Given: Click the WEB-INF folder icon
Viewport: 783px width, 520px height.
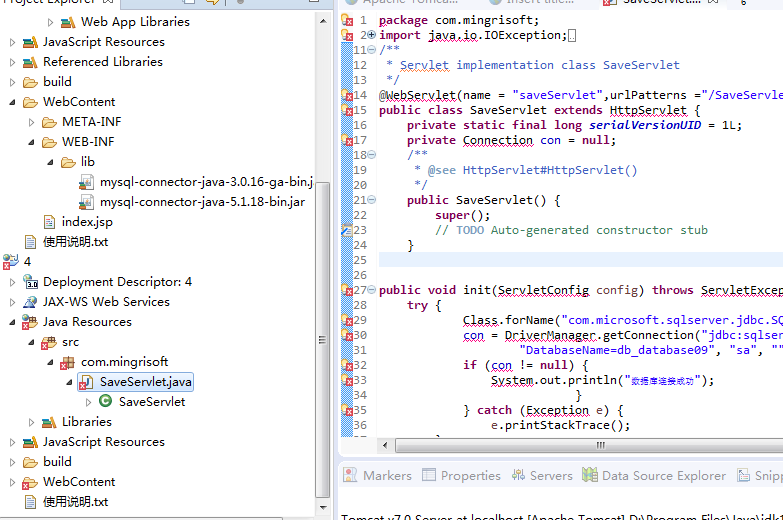Looking at the screenshot, I should (x=49, y=142).
